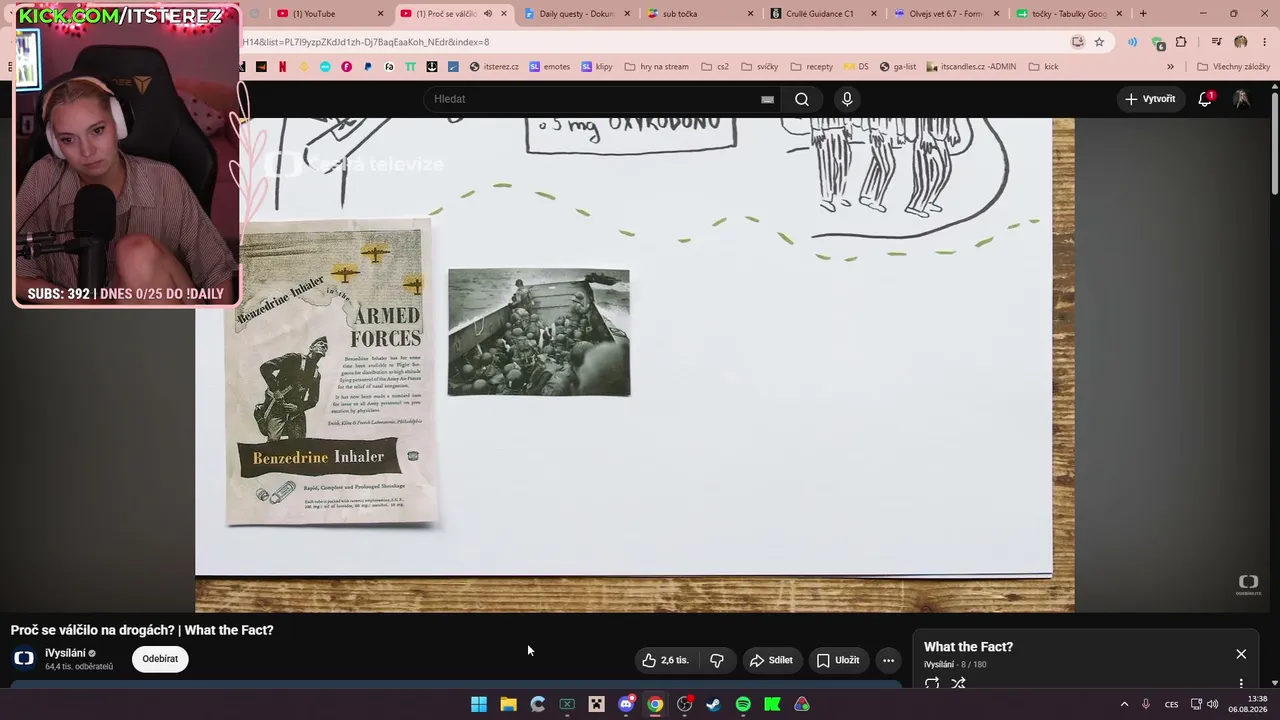
Task: Open the ga-list bookmark
Action: (898, 67)
